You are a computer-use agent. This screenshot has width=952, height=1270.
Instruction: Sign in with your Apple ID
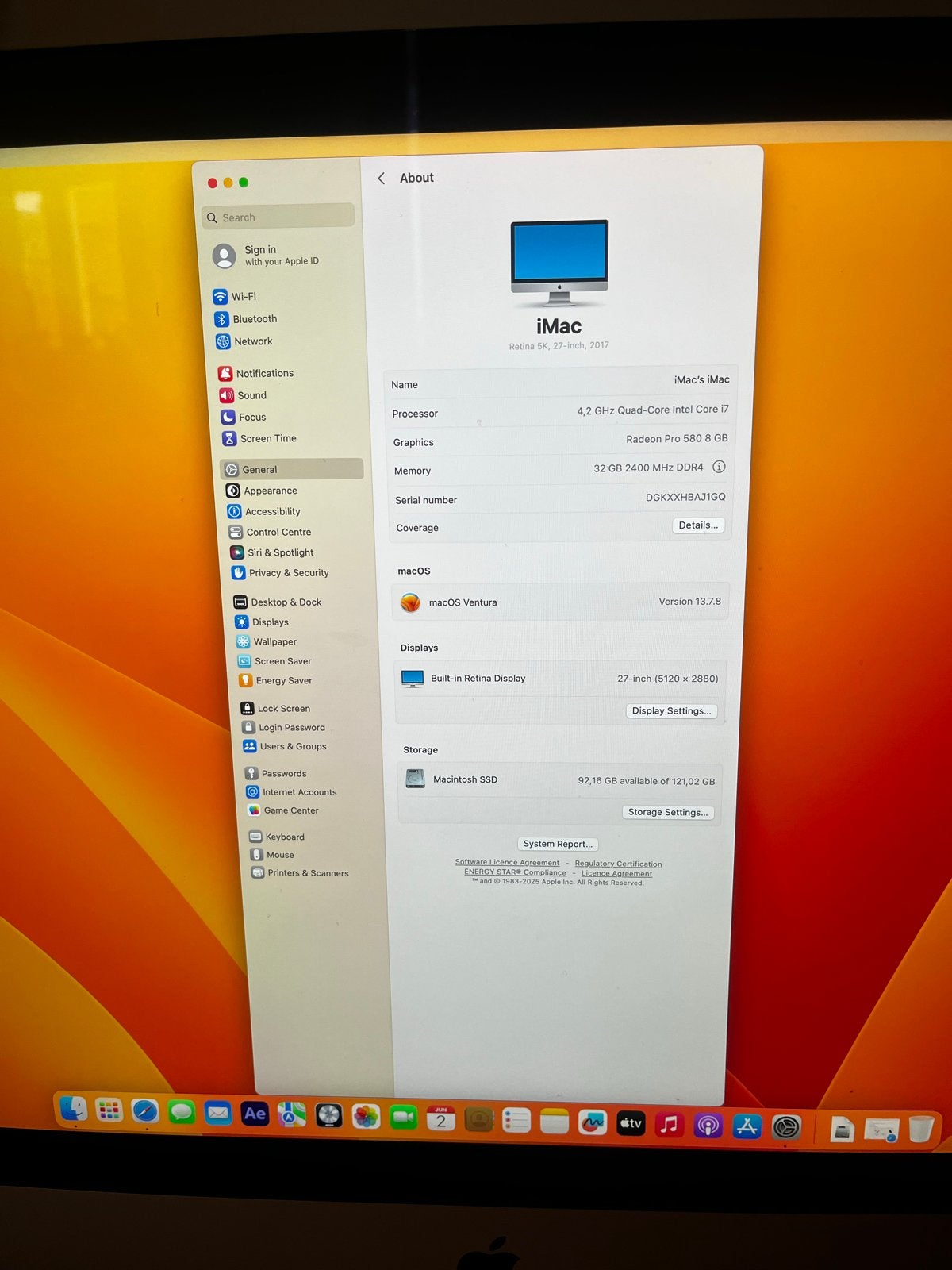click(x=266, y=255)
